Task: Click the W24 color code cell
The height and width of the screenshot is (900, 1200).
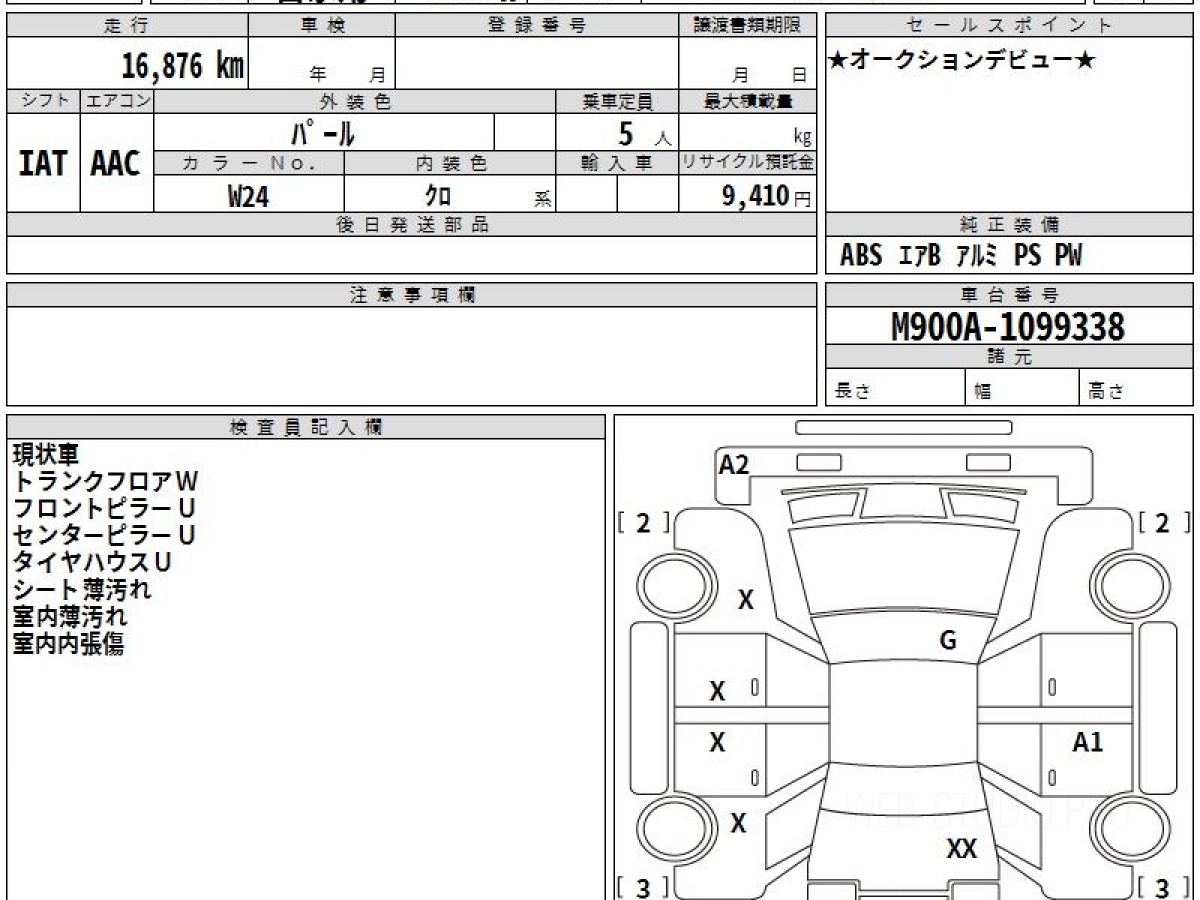Action: (x=248, y=197)
